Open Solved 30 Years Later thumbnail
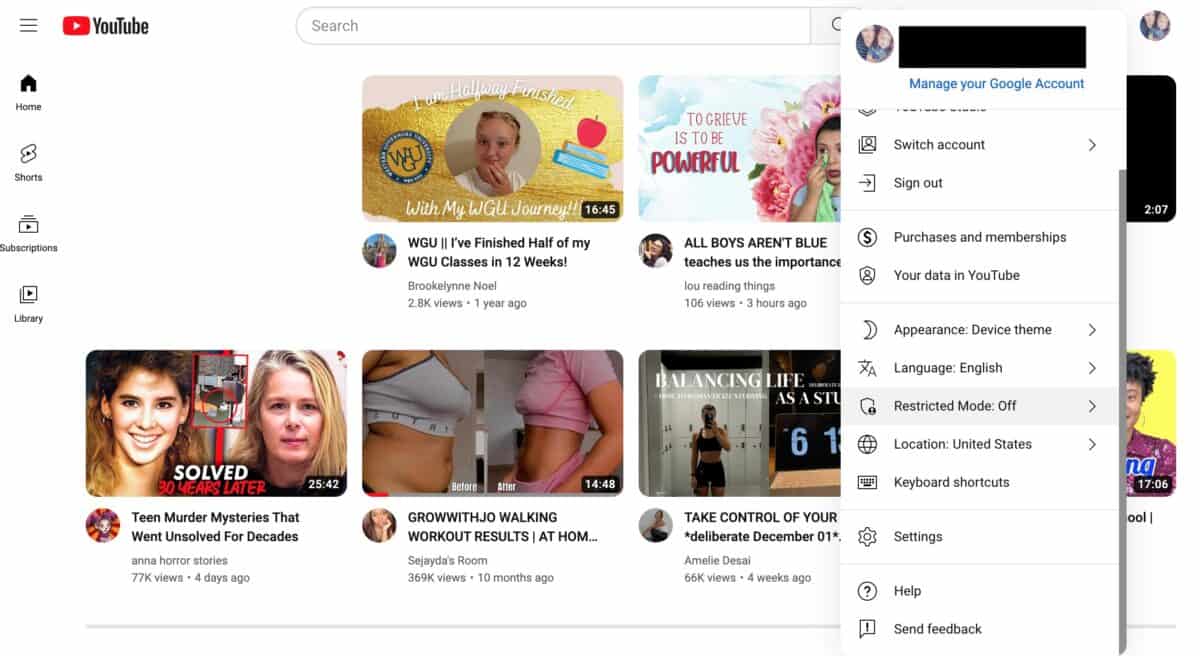The height and width of the screenshot is (656, 1200). (x=216, y=423)
